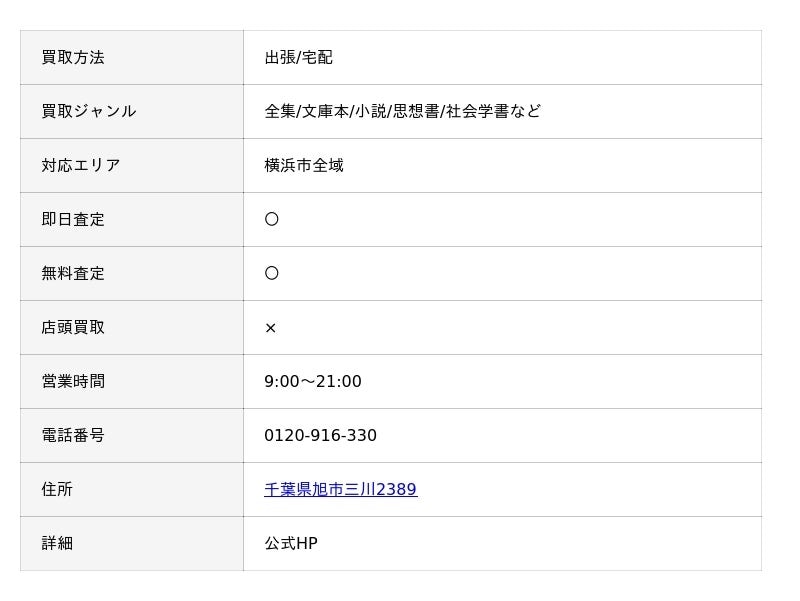
Task: Click the cross mark beside 店頭買取
Action: click(270, 328)
